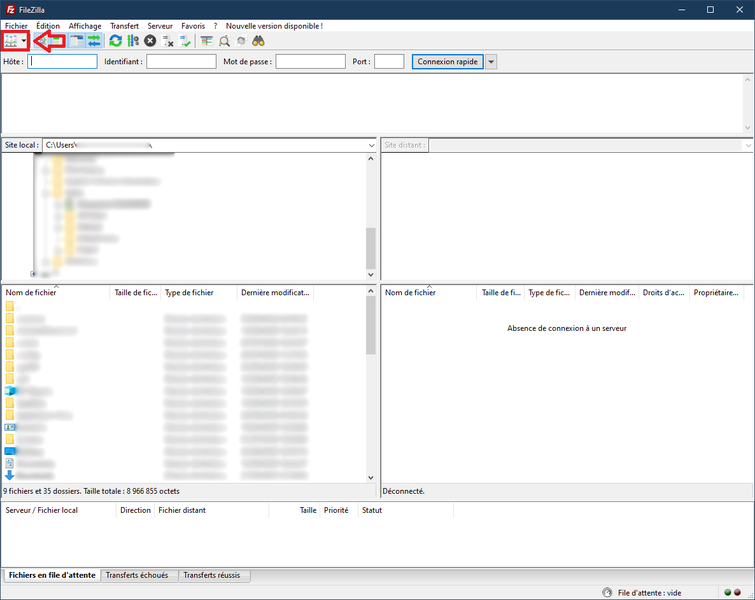Click the queue Serveur / Fichier local header

tap(59, 510)
